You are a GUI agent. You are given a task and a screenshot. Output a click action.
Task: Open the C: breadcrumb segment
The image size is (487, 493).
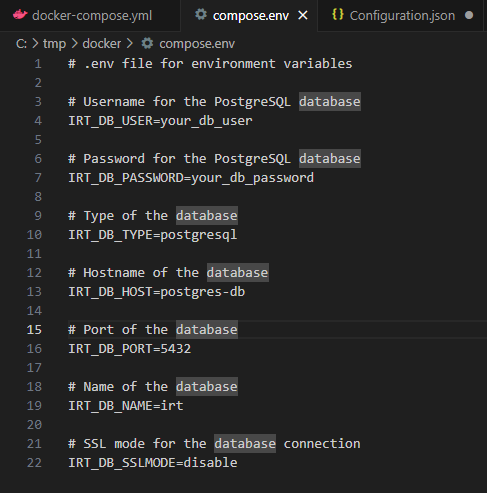(21, 44)
